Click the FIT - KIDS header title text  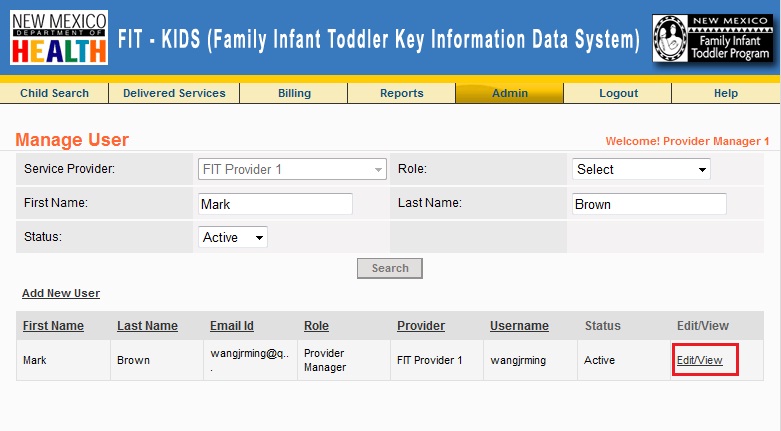coord(379,40)
